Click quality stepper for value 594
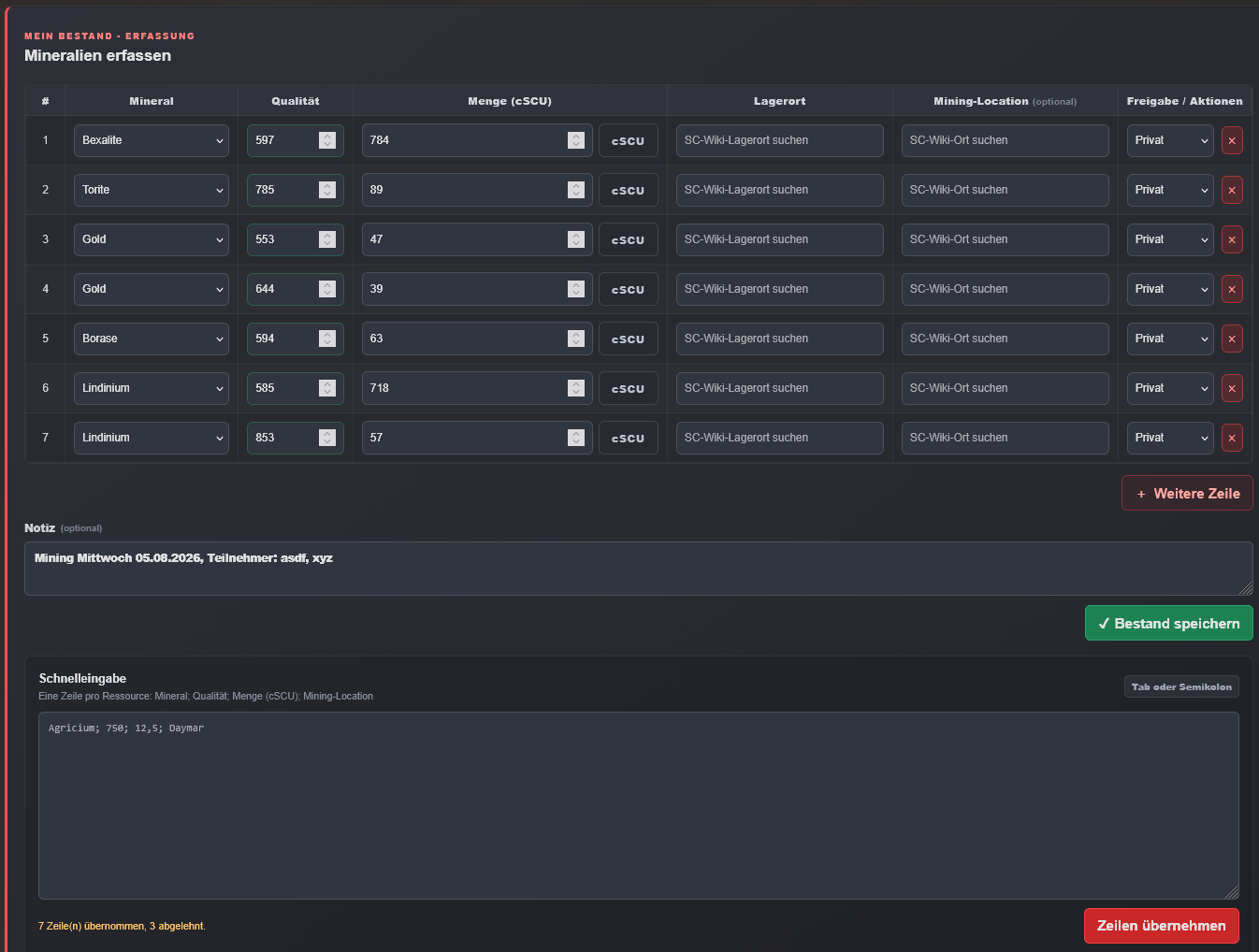 tap(327, 339)
